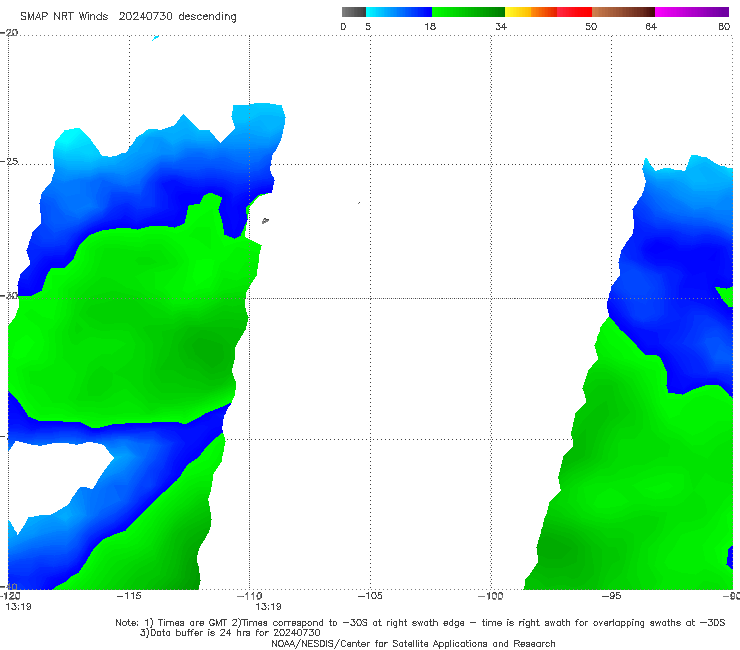This screenshot has height=650, width=740.
Task: Click the cyan-to-blue 5–18 color bar segment
Action: click(399, 12)
